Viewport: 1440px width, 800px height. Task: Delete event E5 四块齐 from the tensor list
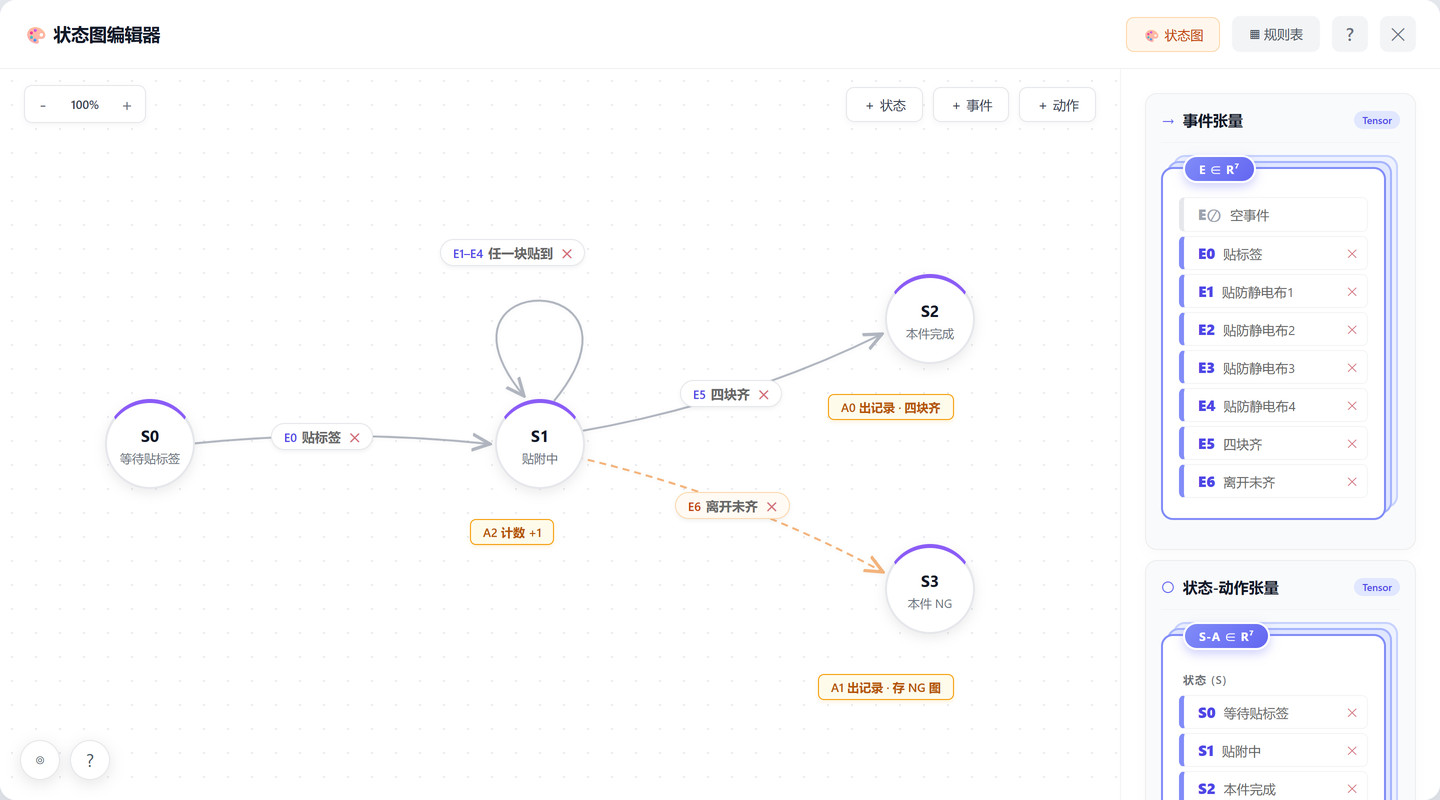coord(1352,444)
